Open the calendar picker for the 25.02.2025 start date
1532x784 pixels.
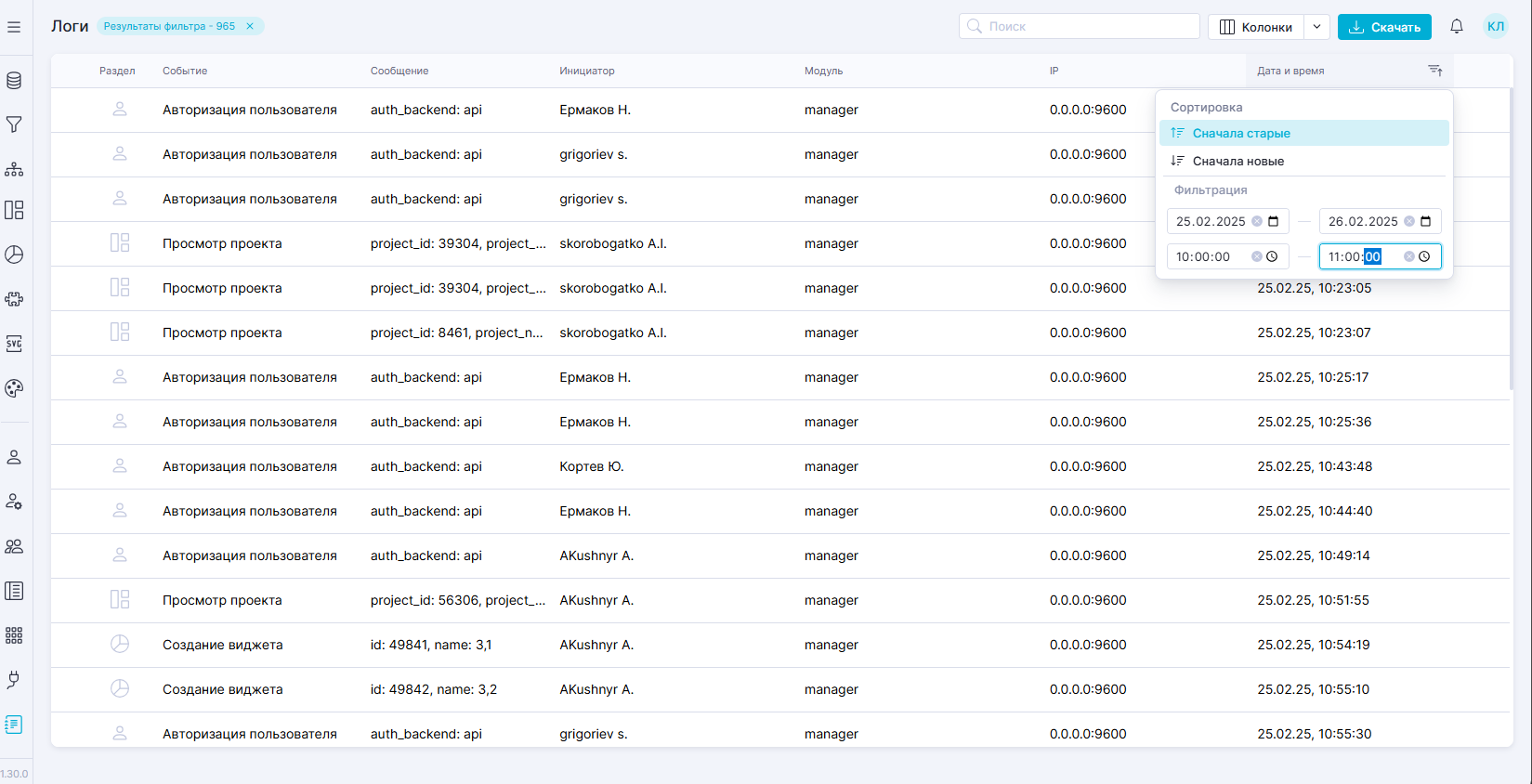point(1274,221)
